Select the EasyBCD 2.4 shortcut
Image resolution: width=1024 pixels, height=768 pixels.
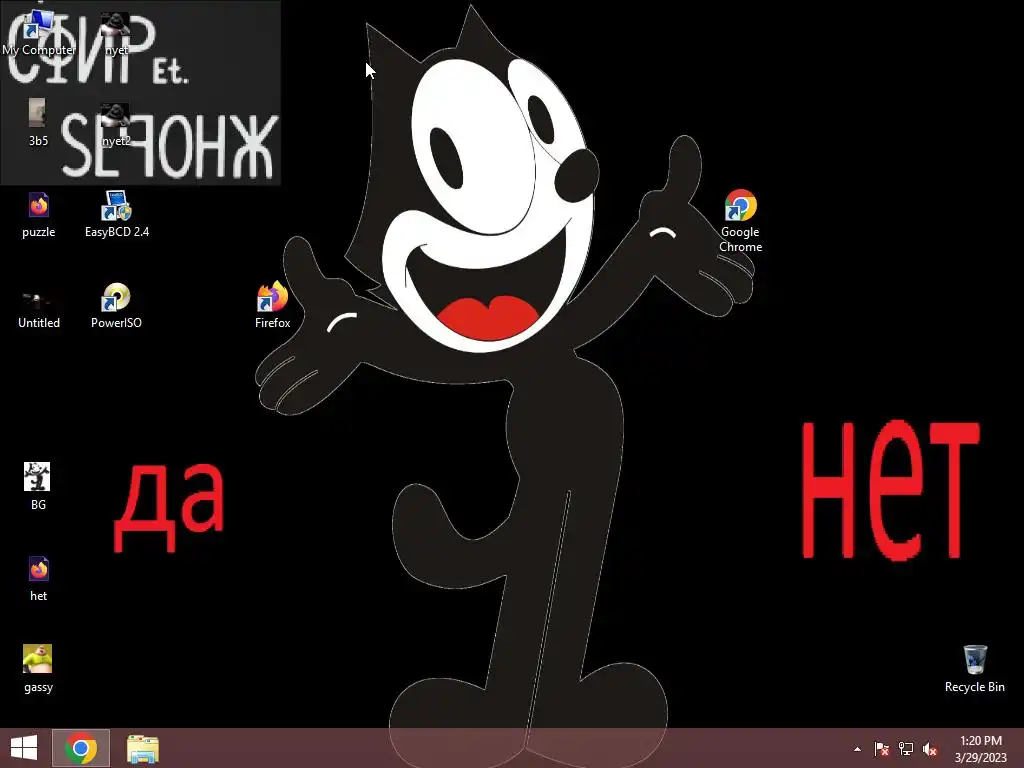(x=117, y=215)
